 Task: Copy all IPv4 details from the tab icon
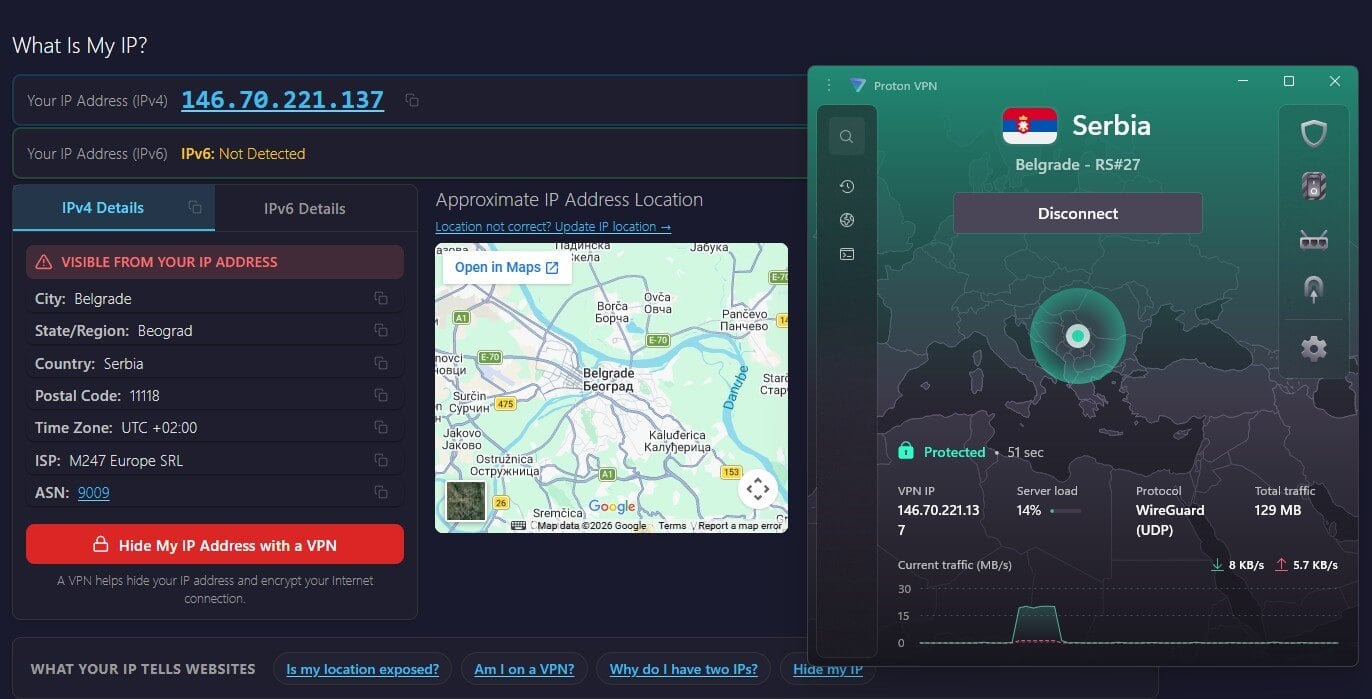(x=195, y=207)
